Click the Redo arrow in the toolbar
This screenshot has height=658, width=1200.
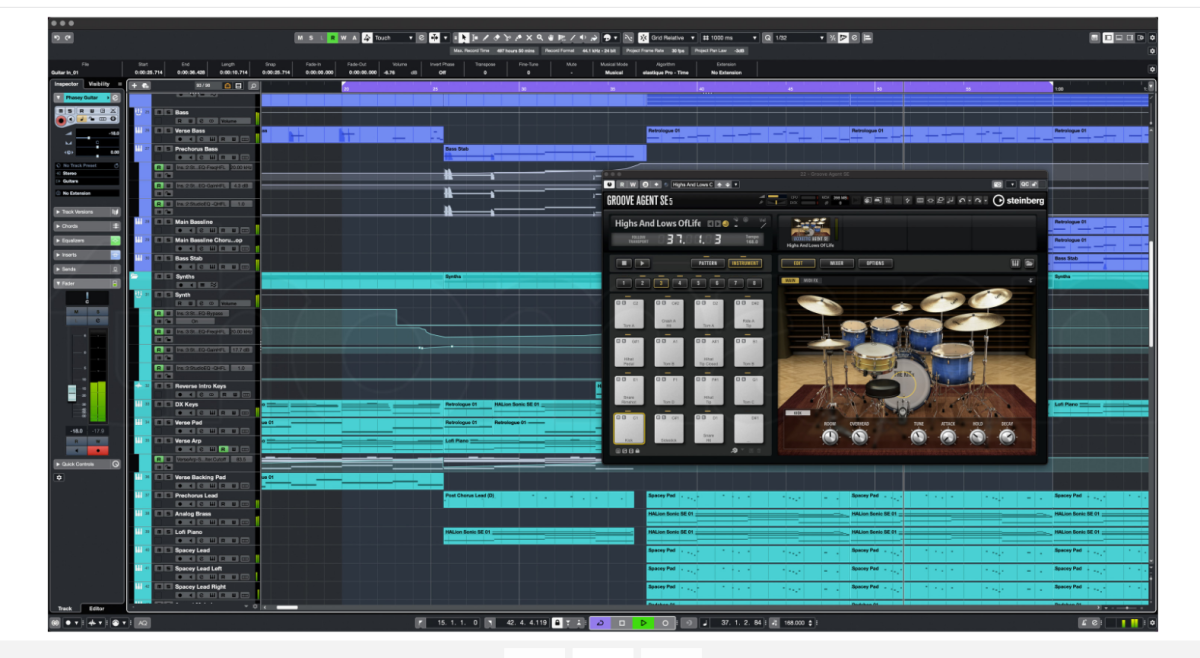coord(68,38)
